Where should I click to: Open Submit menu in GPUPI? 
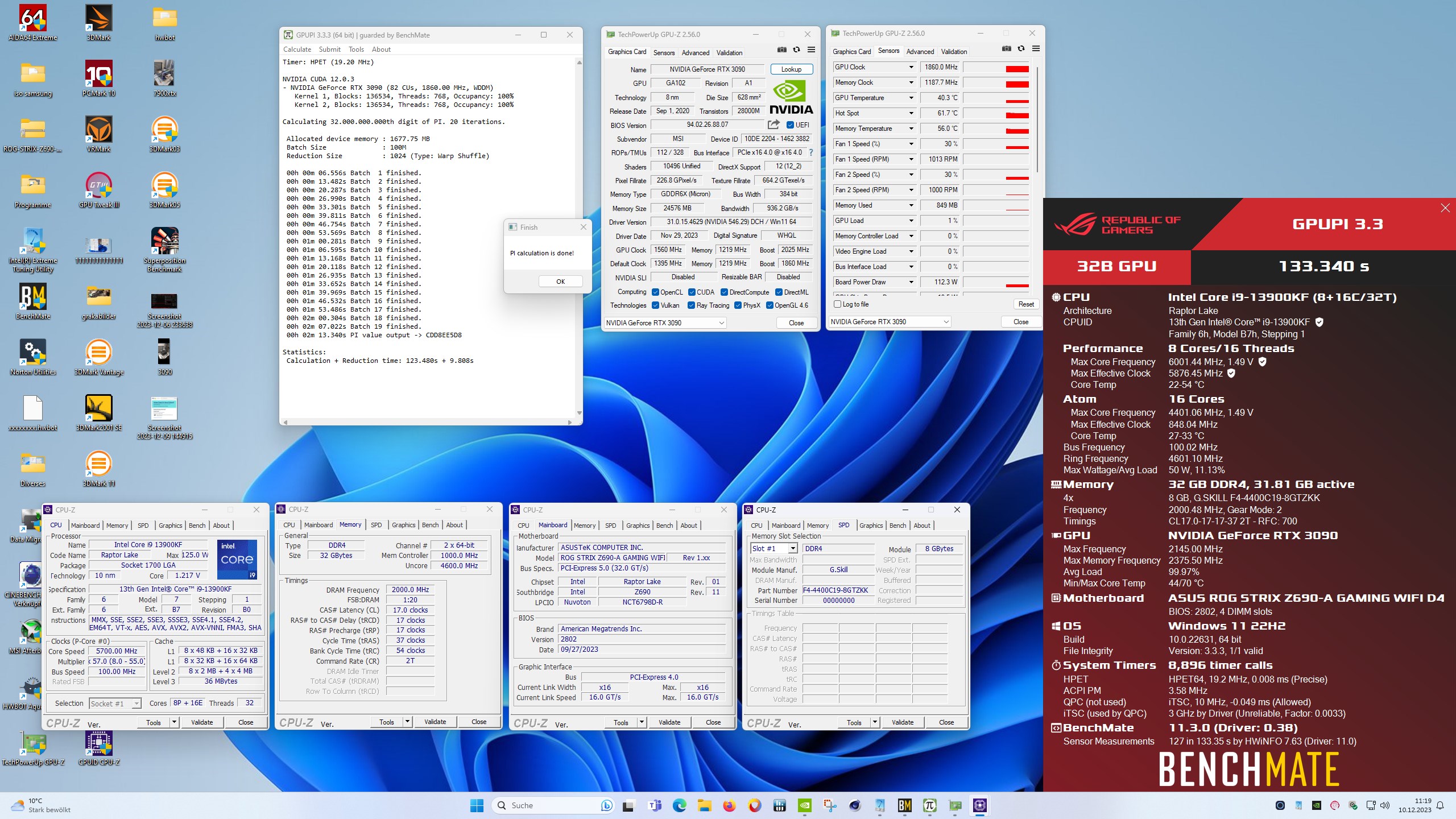coord(330,49)
